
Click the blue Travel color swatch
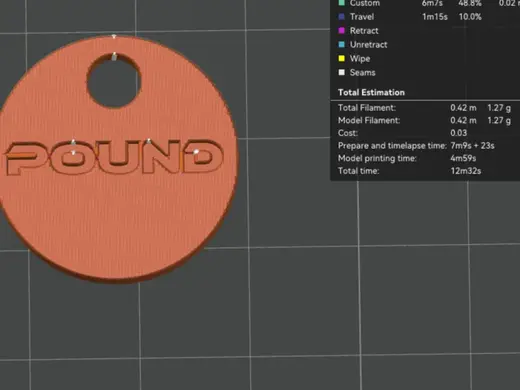[x=341, y=17]
